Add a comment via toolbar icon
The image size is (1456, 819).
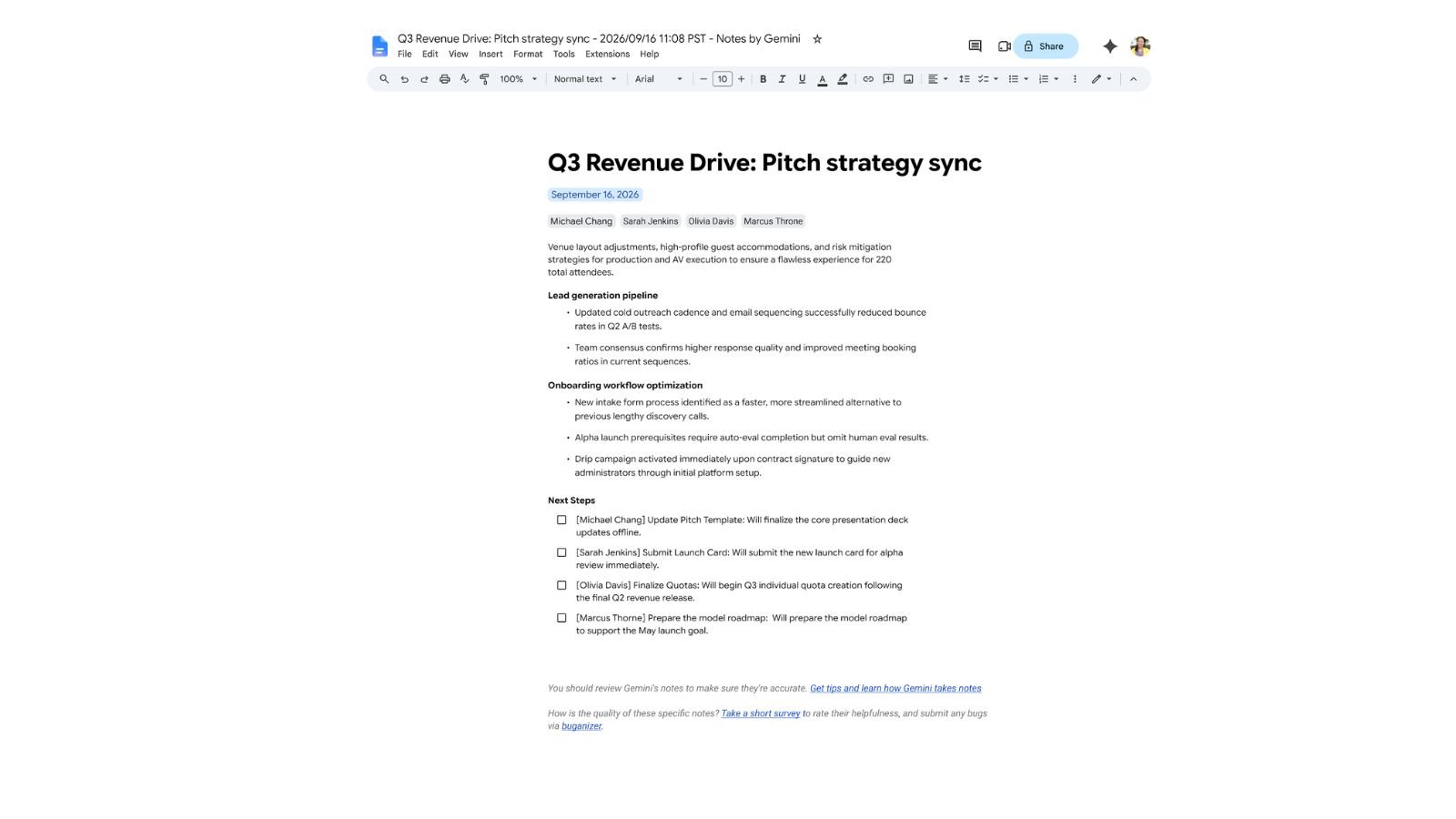888,79
